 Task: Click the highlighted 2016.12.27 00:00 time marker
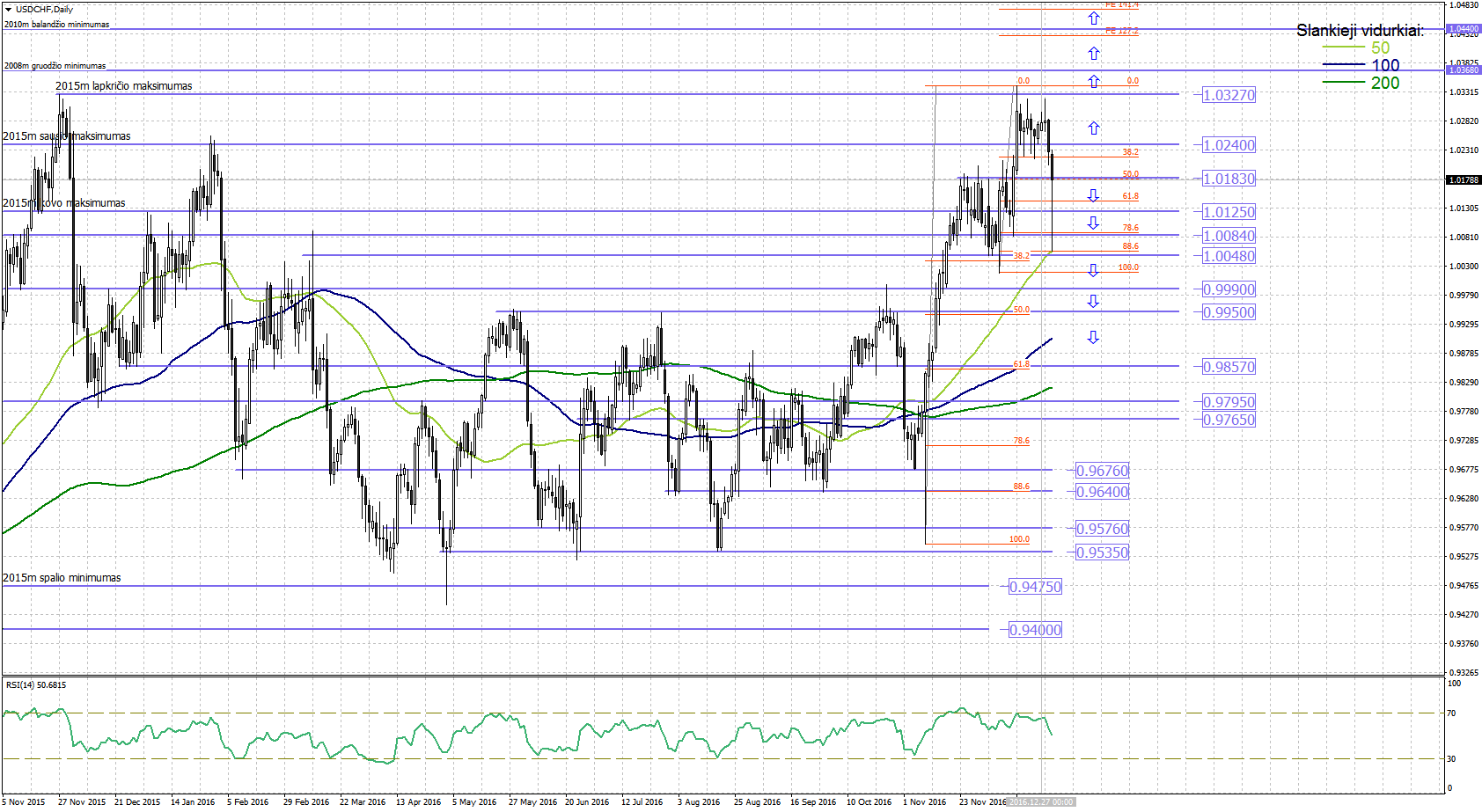pyautogui.click(x=1041, y=802)
